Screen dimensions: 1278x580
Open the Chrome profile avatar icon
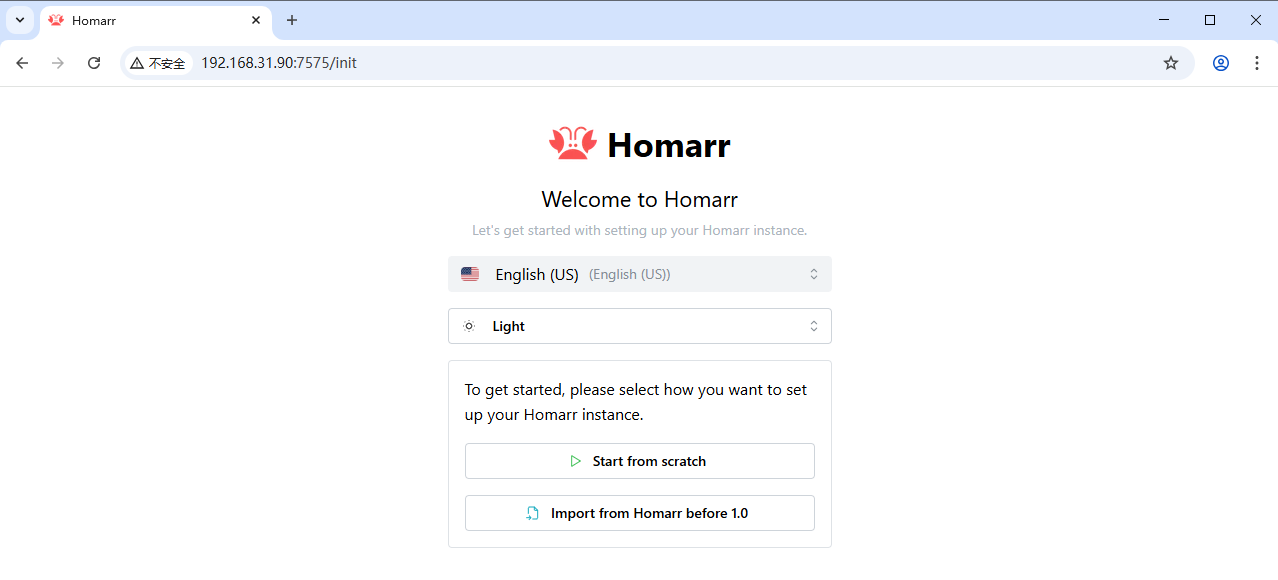[x=1221, y=63]
